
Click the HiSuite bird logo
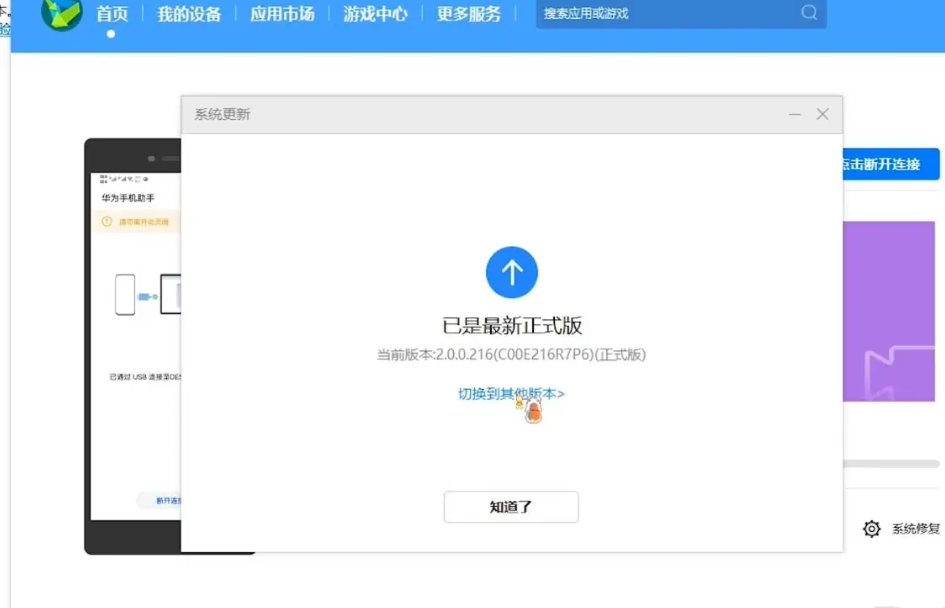tap(61, 14)
